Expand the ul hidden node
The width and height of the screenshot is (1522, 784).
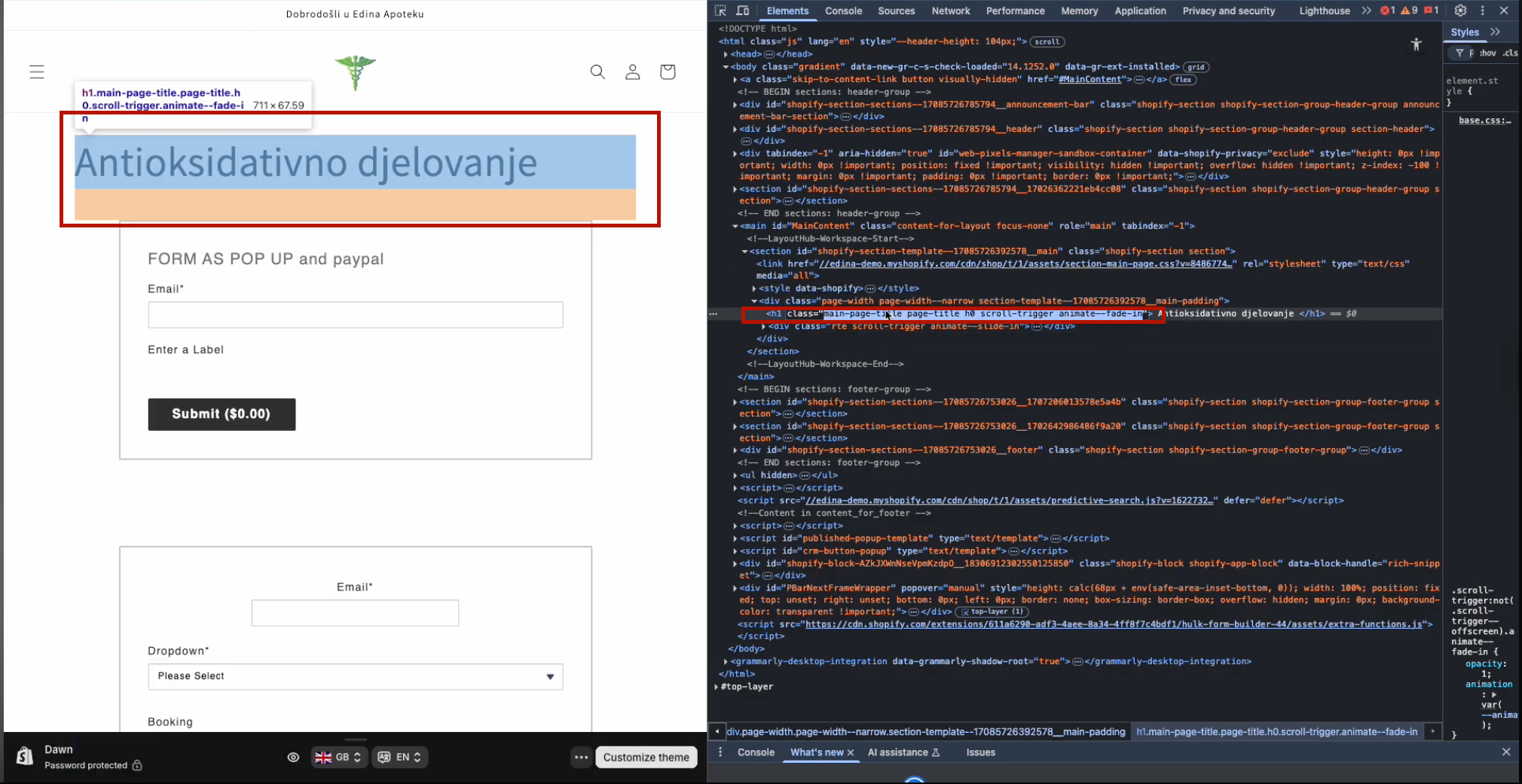pyautogui.click(x=735, y=475)
